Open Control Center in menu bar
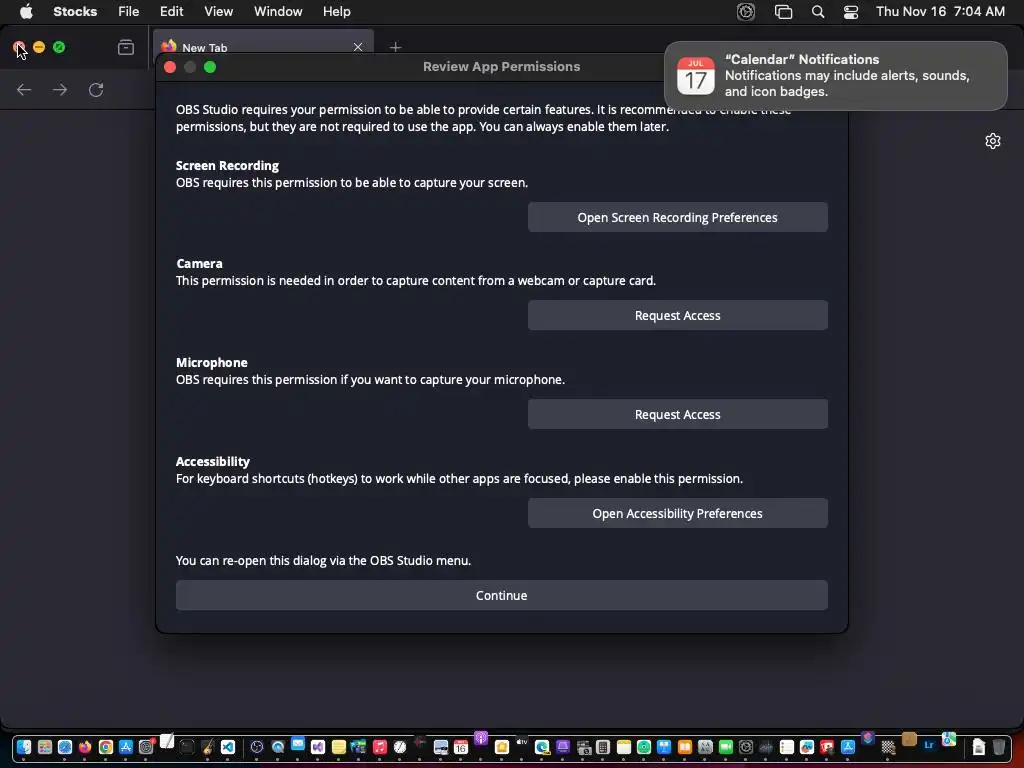Image resolution: width=1024 pixels, height=768 pixels. (x=851, y=12)
